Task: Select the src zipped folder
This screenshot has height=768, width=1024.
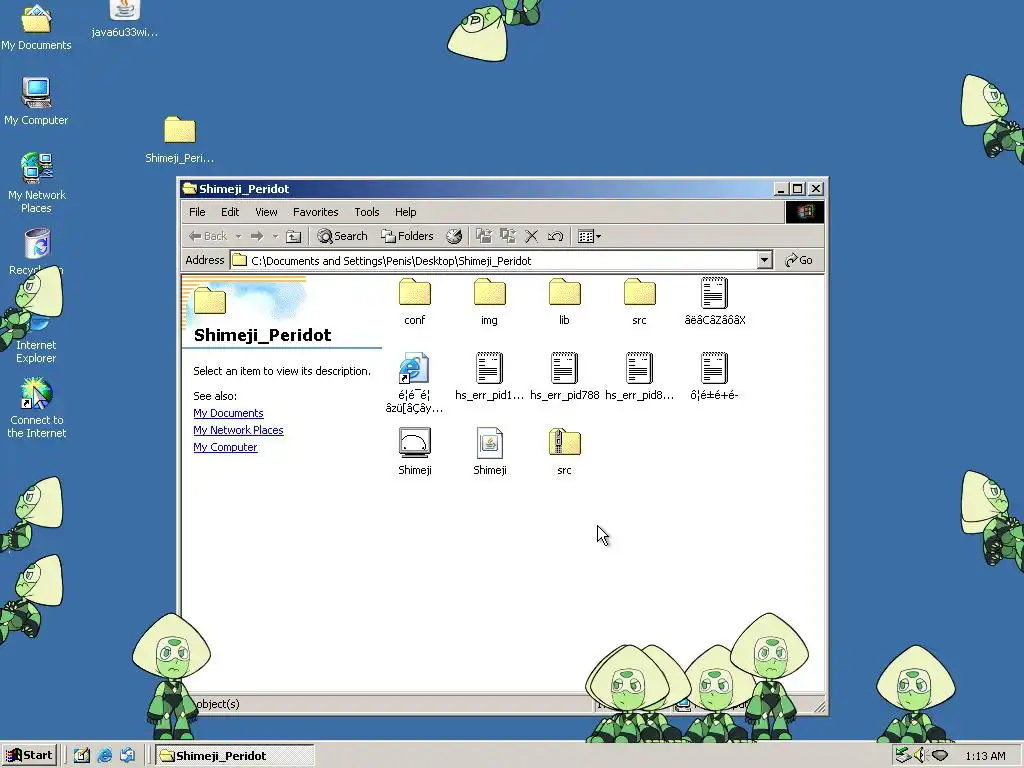Action: click(x=564, y=451)
